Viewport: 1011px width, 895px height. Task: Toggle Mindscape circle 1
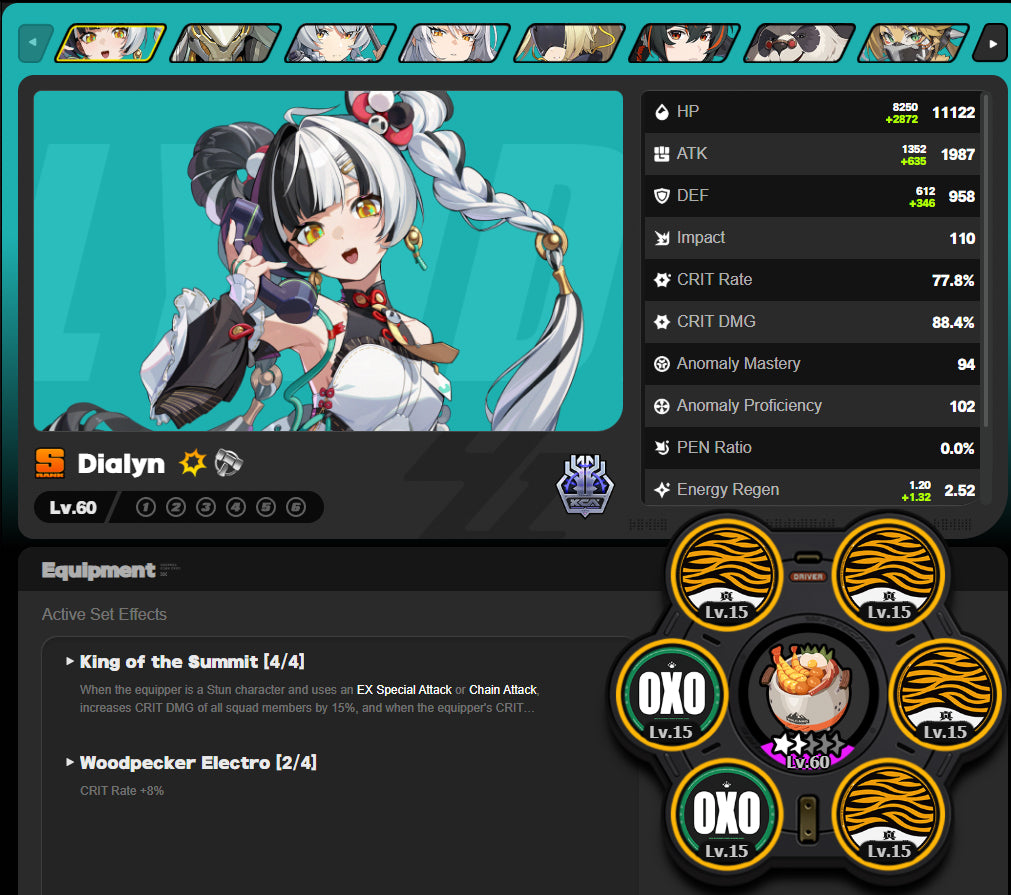146,507
